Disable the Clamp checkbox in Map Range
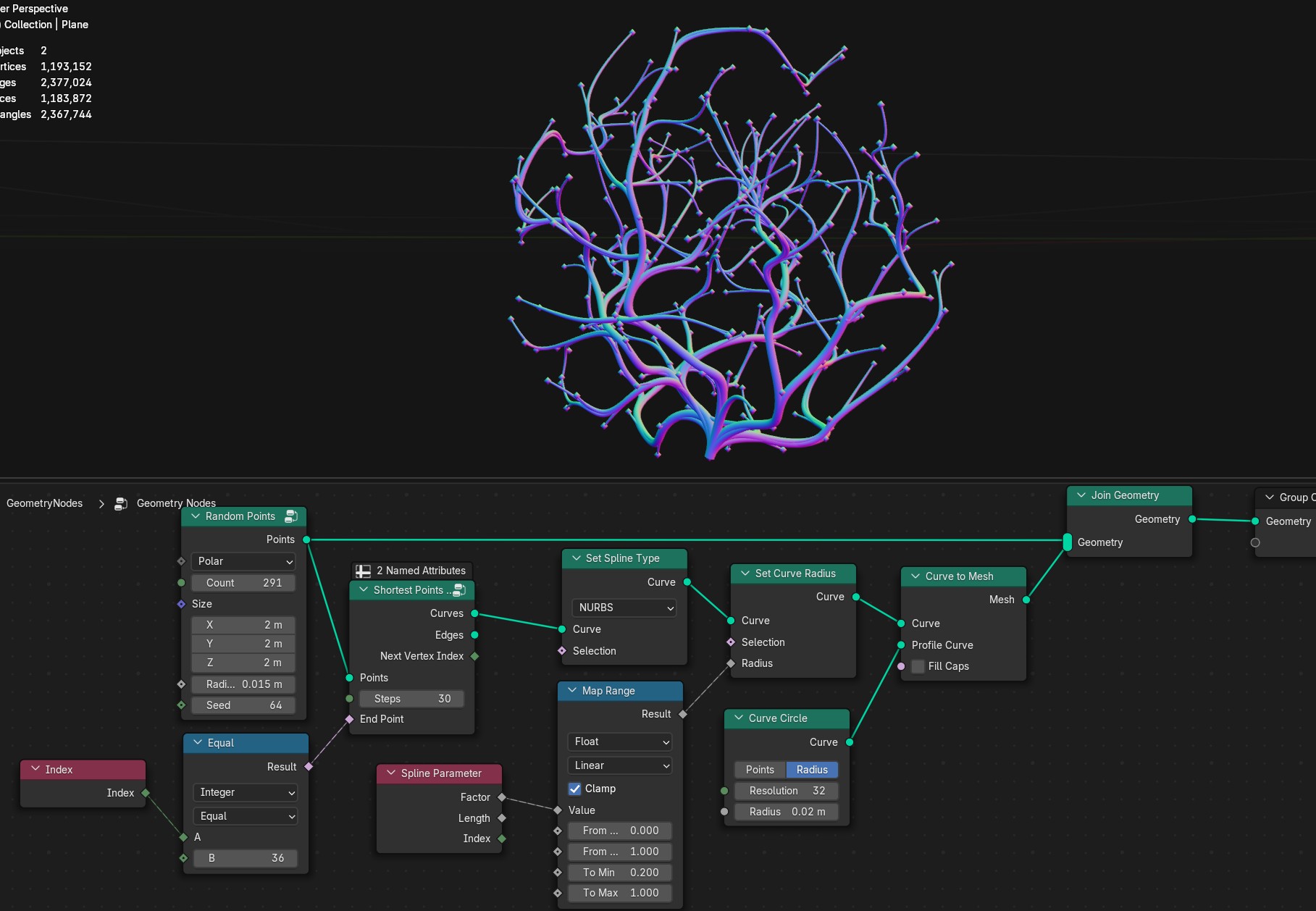 [575, 789]
